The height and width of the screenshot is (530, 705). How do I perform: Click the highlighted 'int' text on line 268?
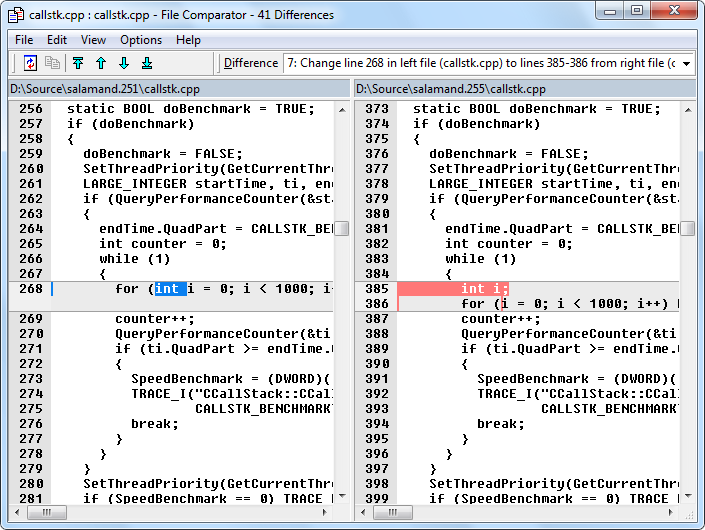(x=171, y=289)
